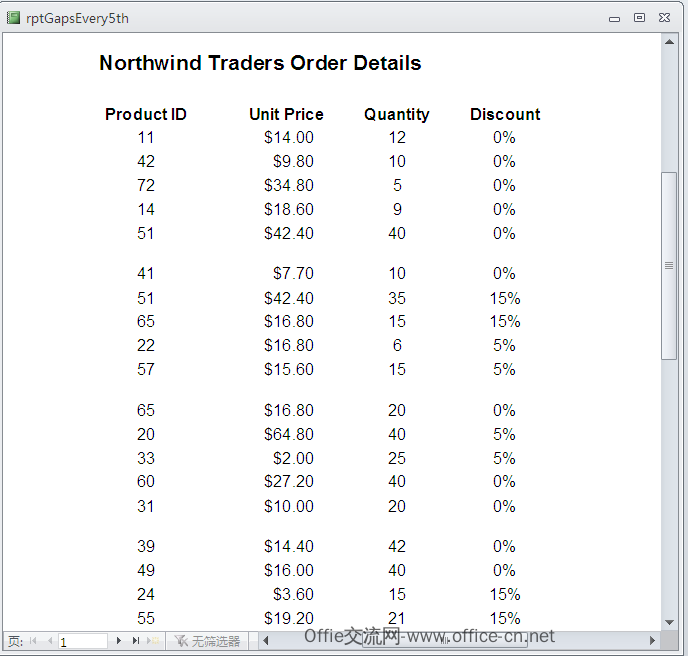Go to the next report page

(118, 641)
